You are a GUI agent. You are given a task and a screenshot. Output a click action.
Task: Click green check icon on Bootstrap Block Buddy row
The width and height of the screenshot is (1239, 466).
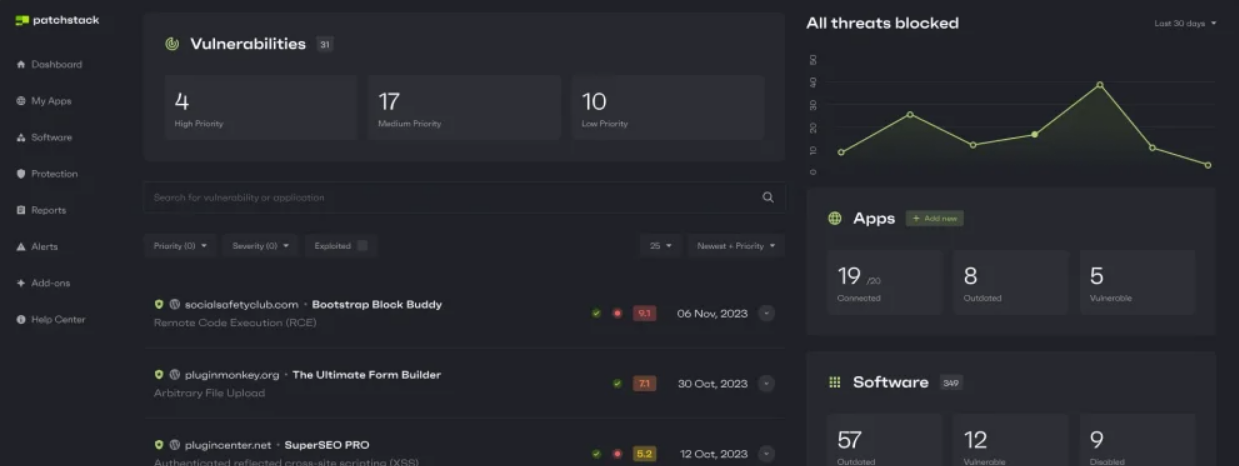pyautogui.click(x=596, y=313)
